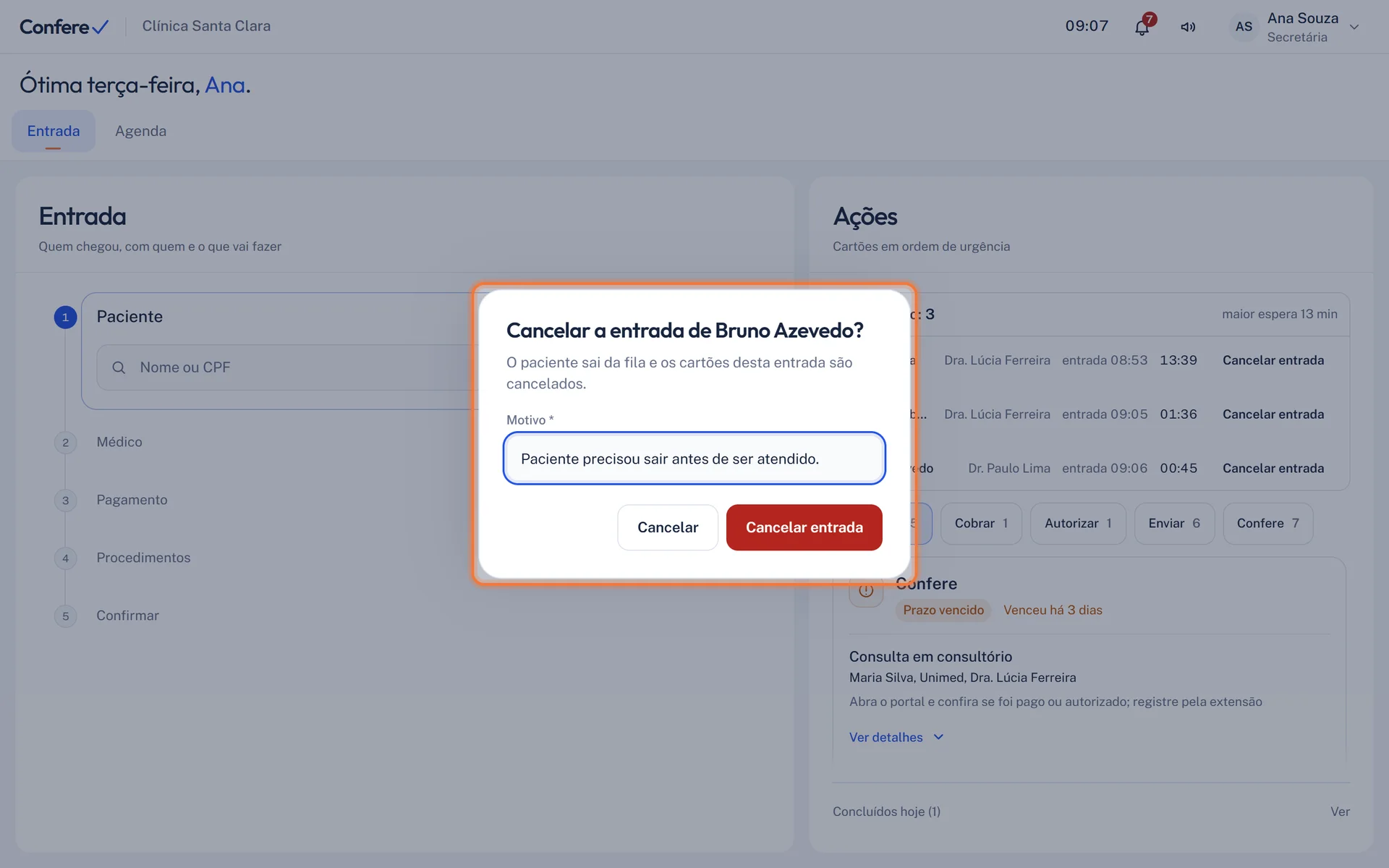Click the Confere card alert icon
Screen dimensions: 1389x868
[866, 590]
